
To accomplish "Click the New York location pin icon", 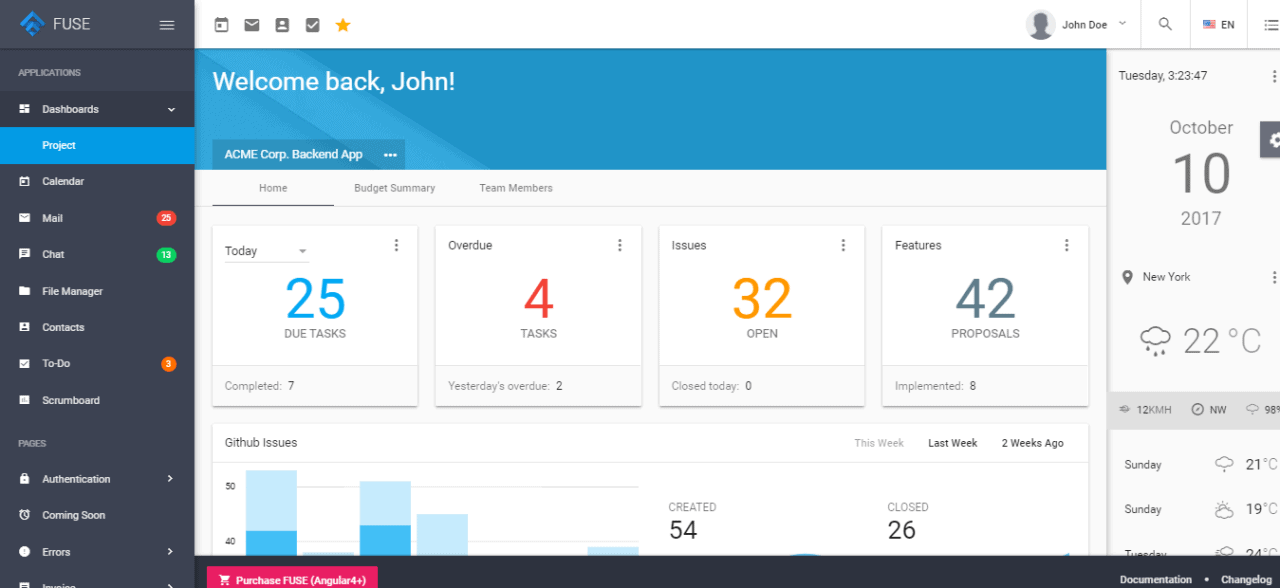I will 1128,276.
